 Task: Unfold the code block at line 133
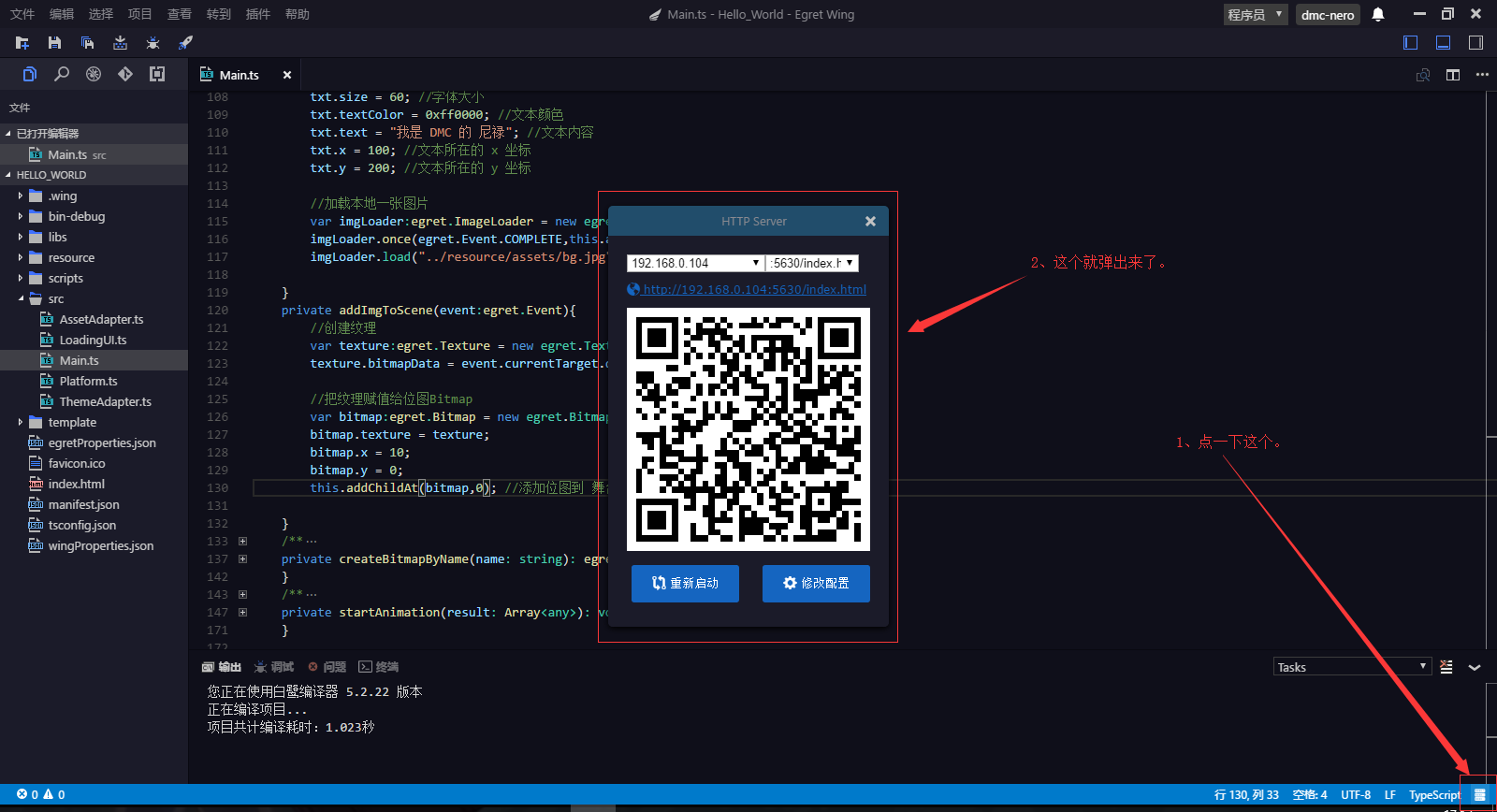(x=243, y=541)
